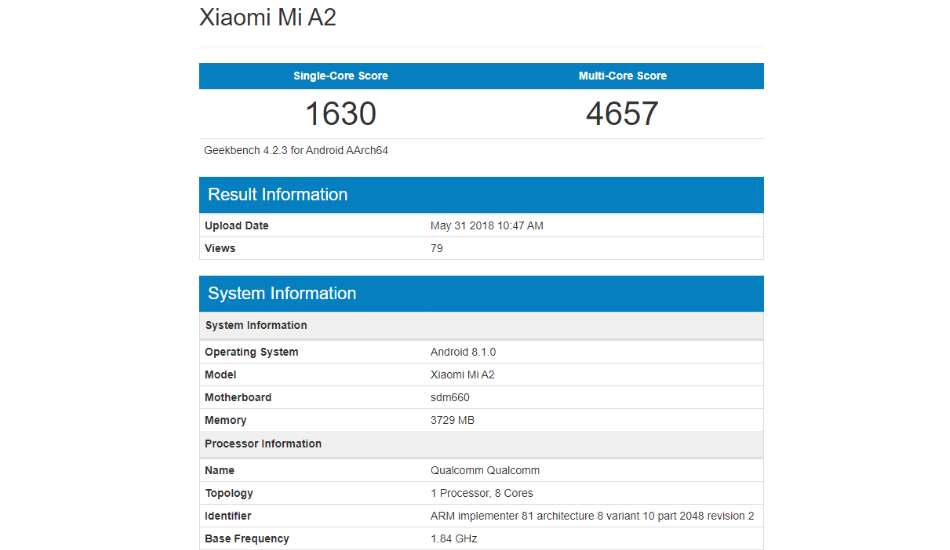This screenshot has width=950, height=550.
Task: Select the 1.84 GHz frequency value
Action: coord(454,538)
